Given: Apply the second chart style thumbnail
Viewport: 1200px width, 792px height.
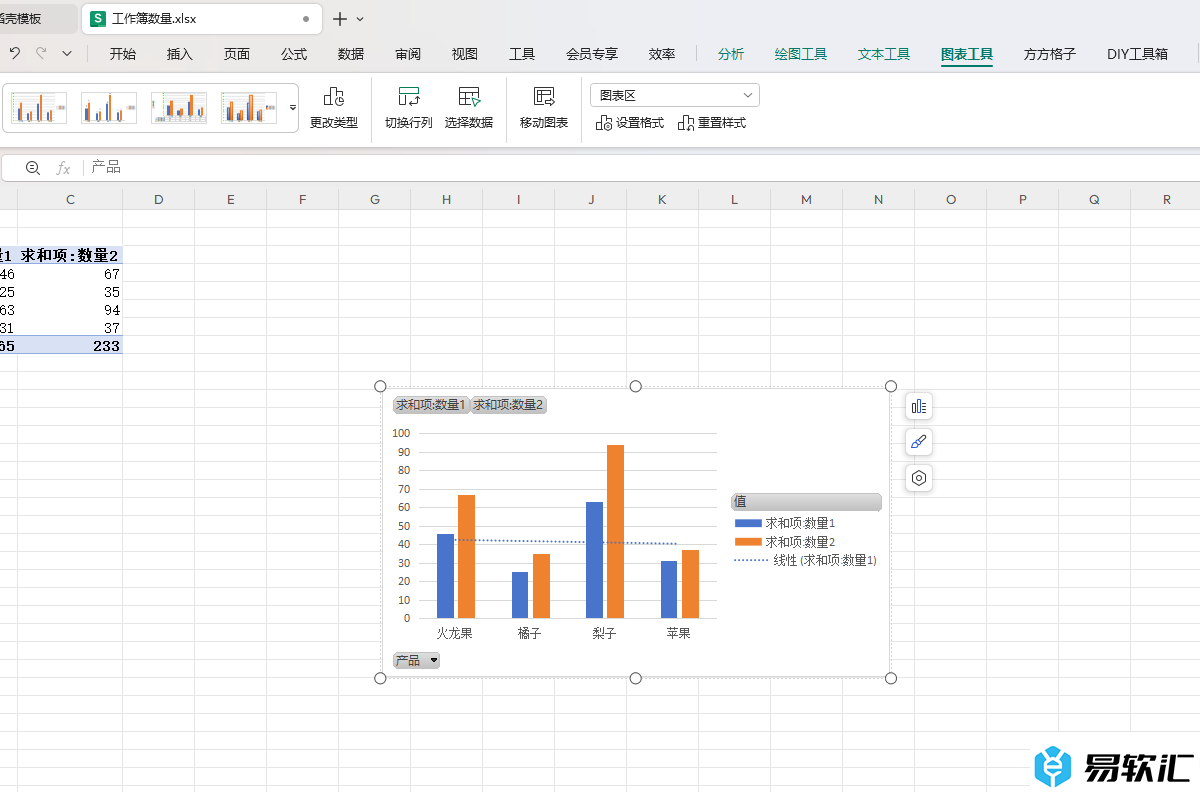Looking at the screenshot, I should tap(109, 108).
